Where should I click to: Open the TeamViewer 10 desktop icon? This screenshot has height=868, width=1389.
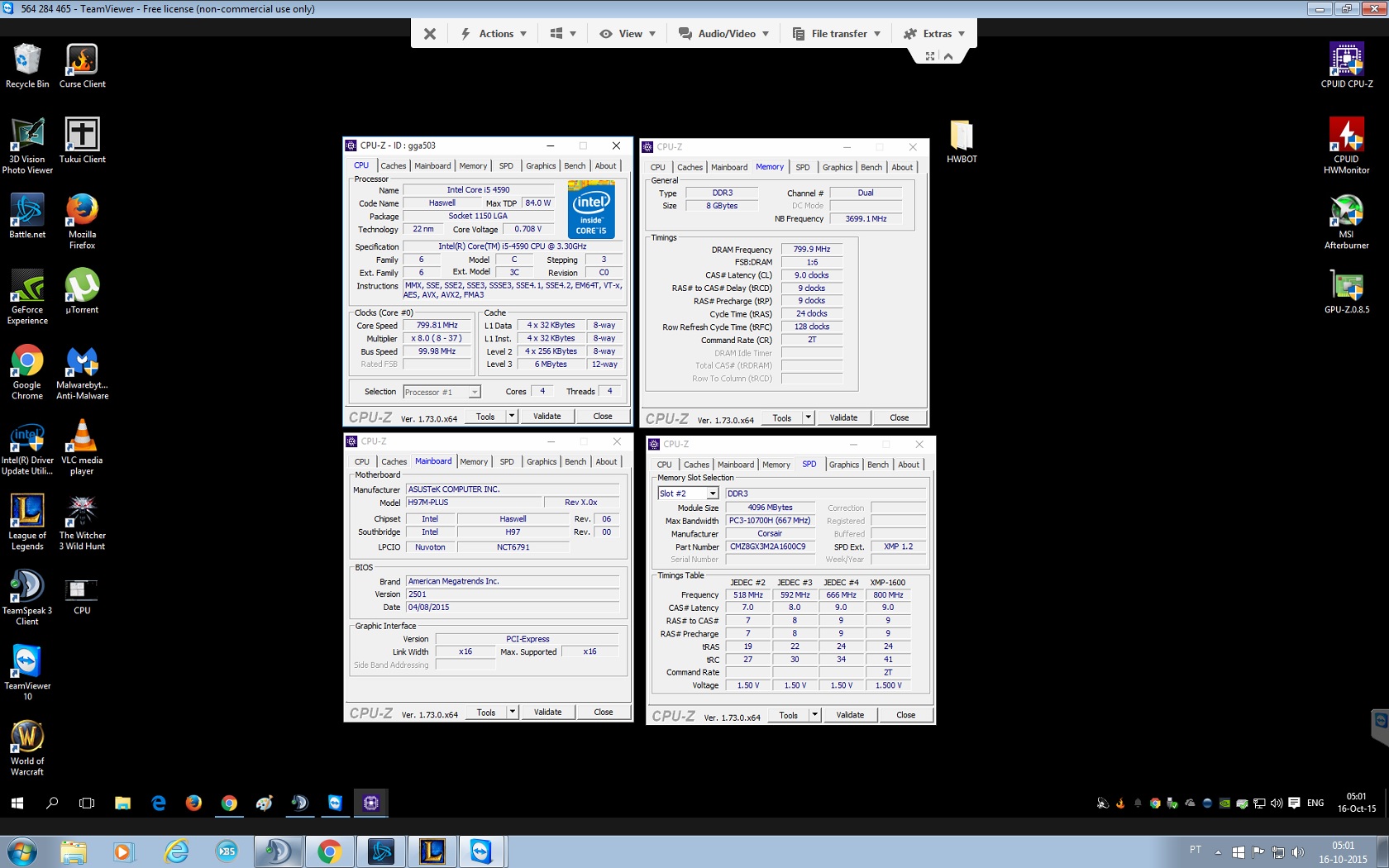[27, 673]
